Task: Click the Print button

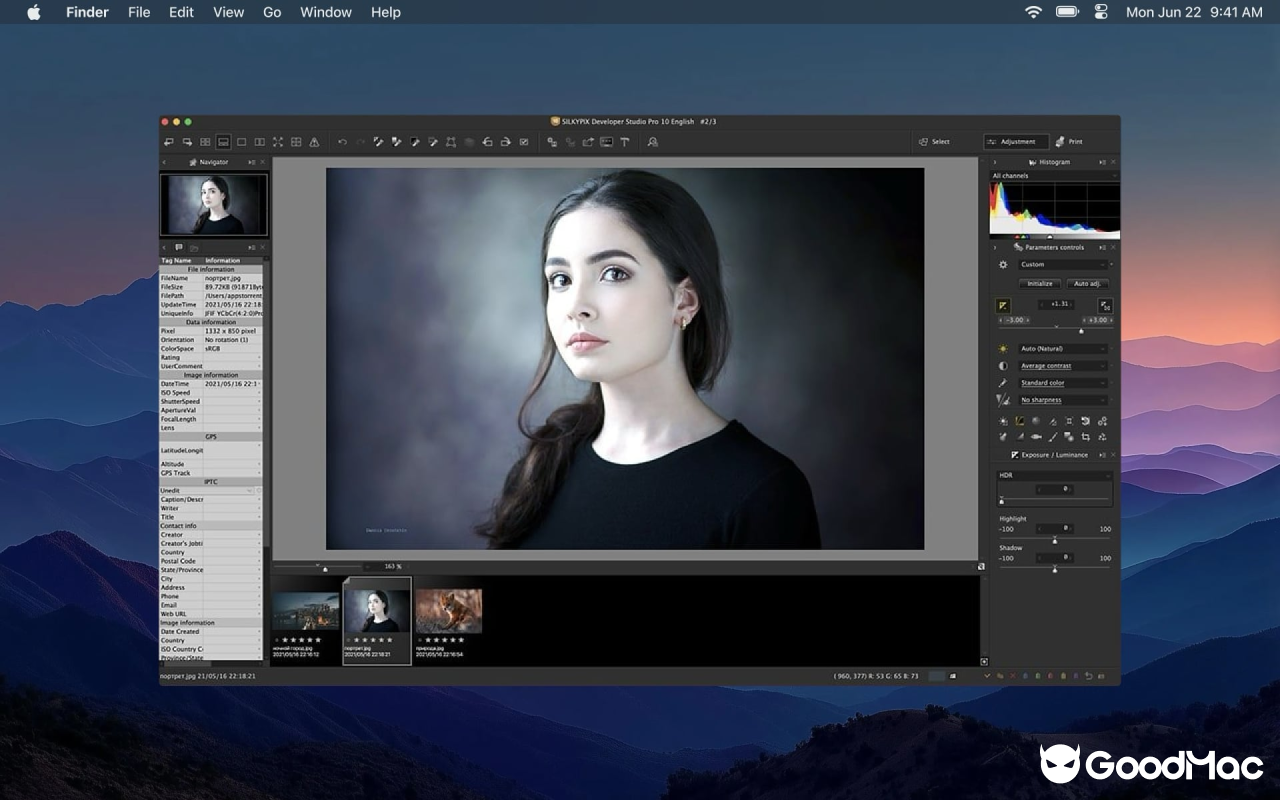Action: (1069, 142)
